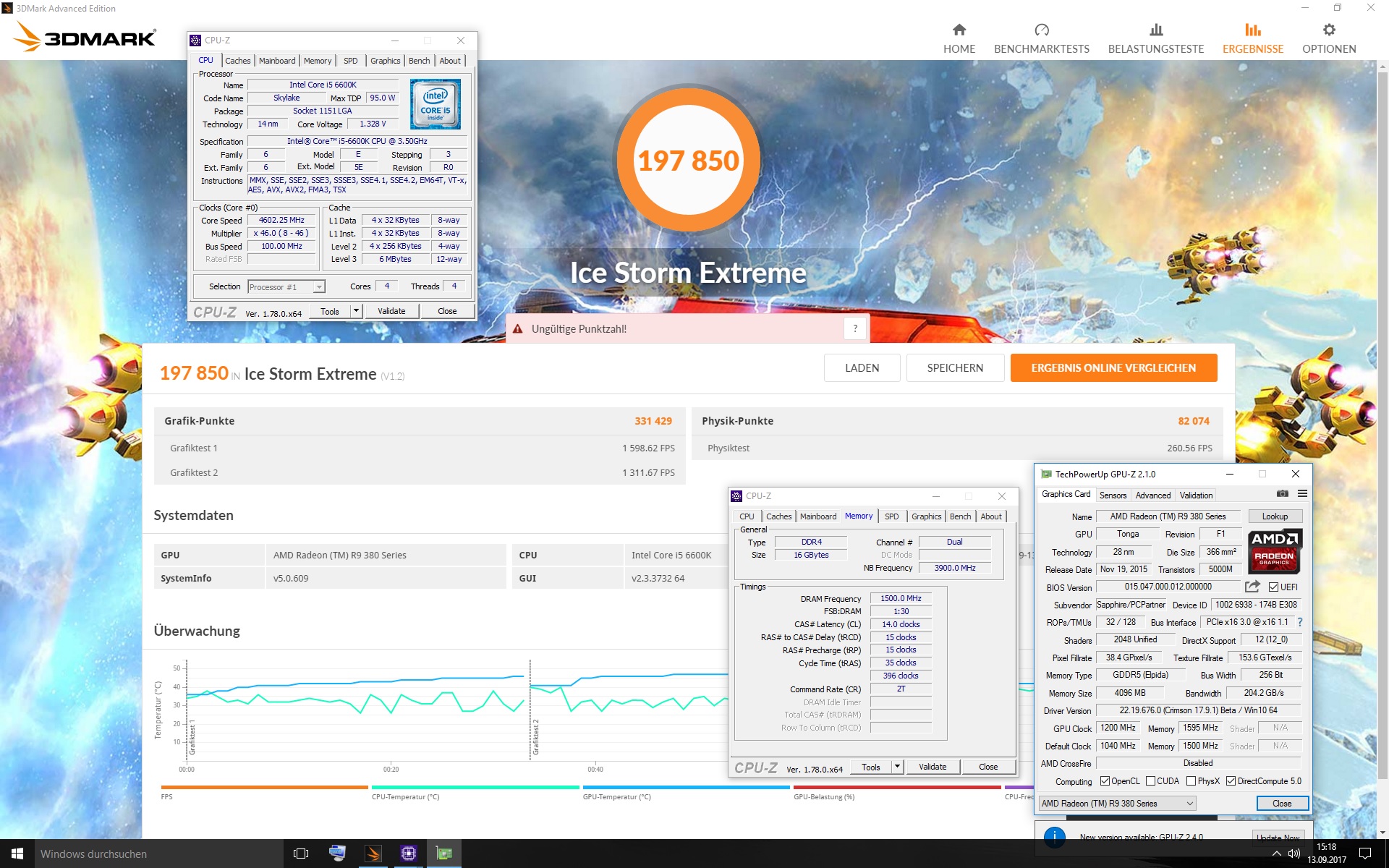
Task: Toggle the PhysX checkbox in GPU-Z
Action: pyautogui.click(x=1191, y=781)
